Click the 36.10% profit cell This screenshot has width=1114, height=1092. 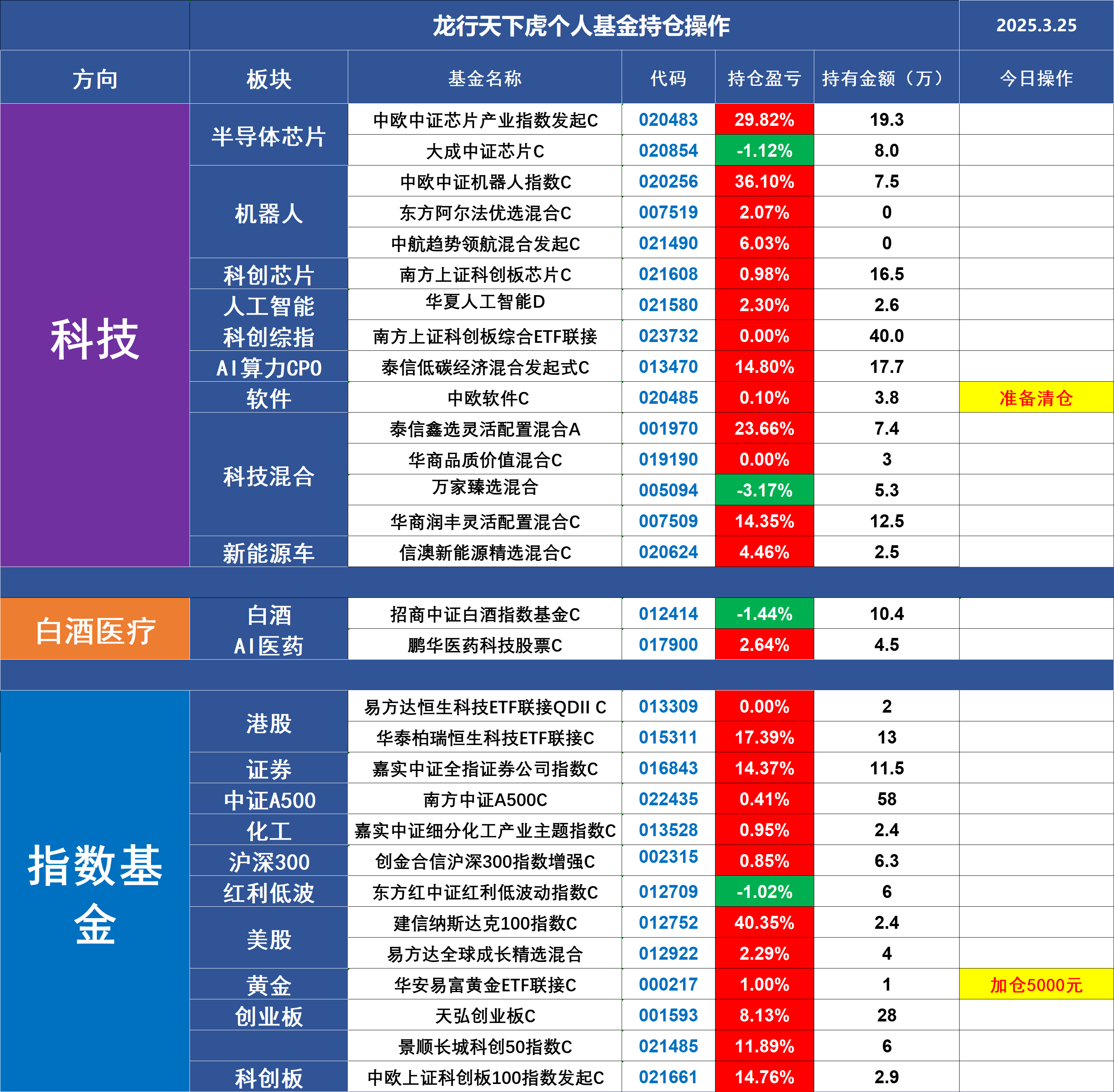tap(764, 181)
